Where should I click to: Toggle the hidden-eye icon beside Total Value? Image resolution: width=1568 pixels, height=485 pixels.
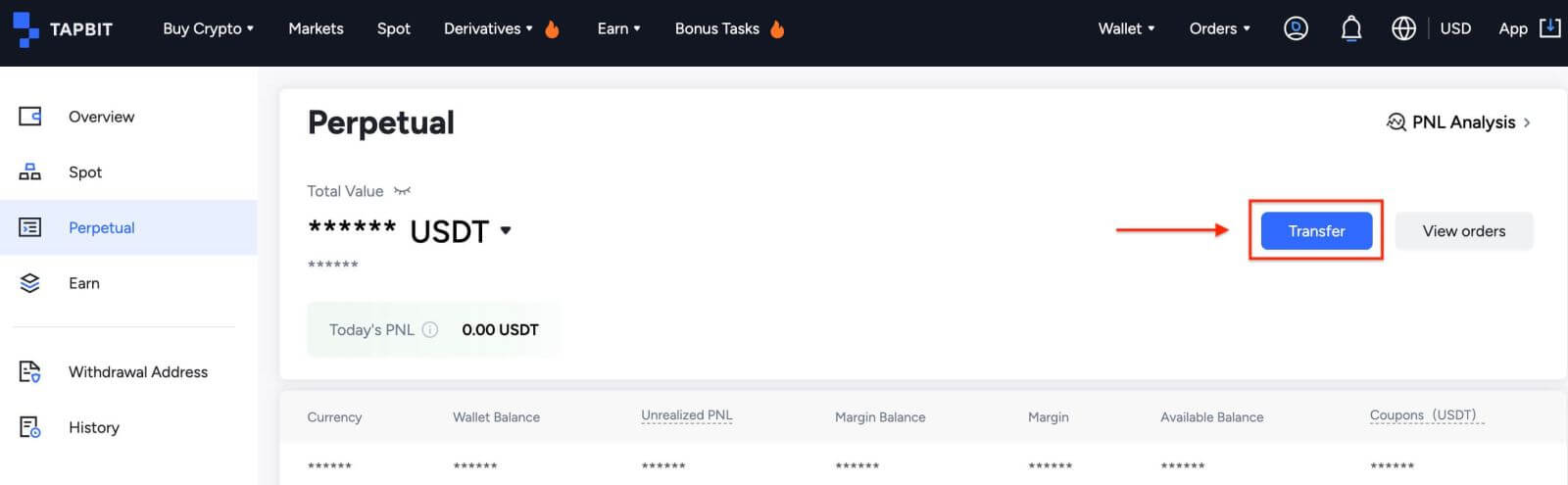(402, 191)
